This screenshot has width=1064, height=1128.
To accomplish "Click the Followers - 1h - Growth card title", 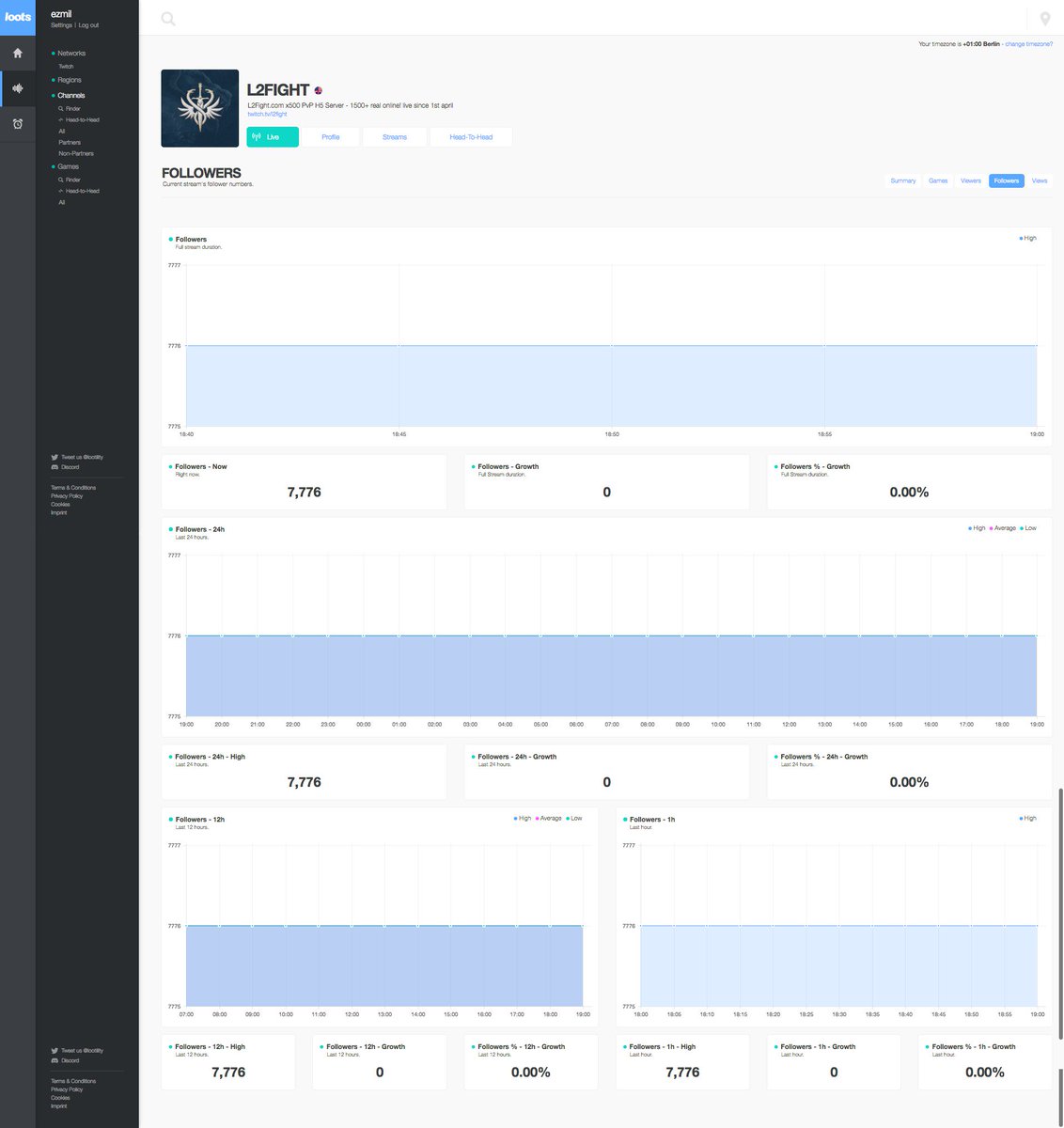I will [818, 1047].
